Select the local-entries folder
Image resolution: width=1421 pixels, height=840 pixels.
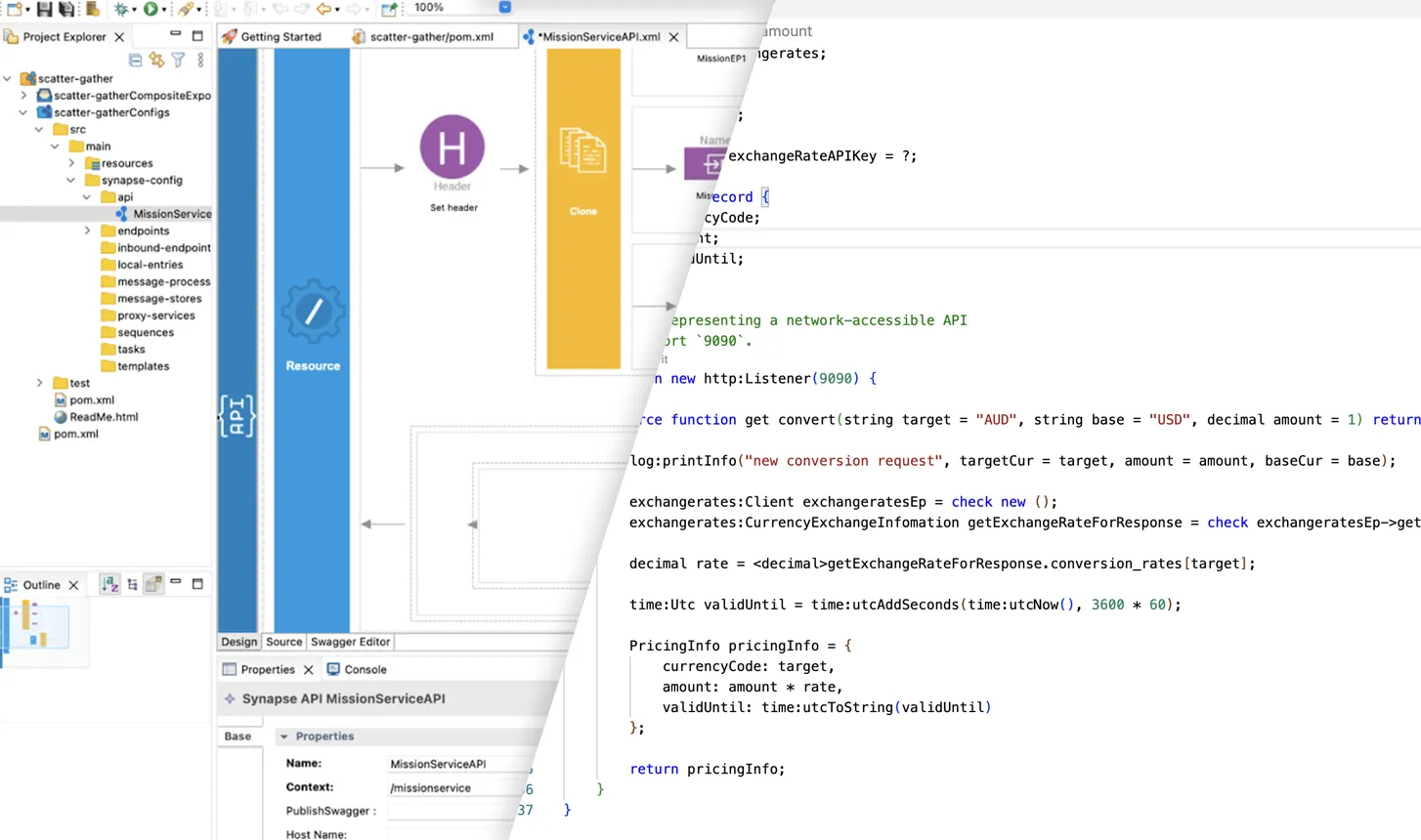(142, 265)
